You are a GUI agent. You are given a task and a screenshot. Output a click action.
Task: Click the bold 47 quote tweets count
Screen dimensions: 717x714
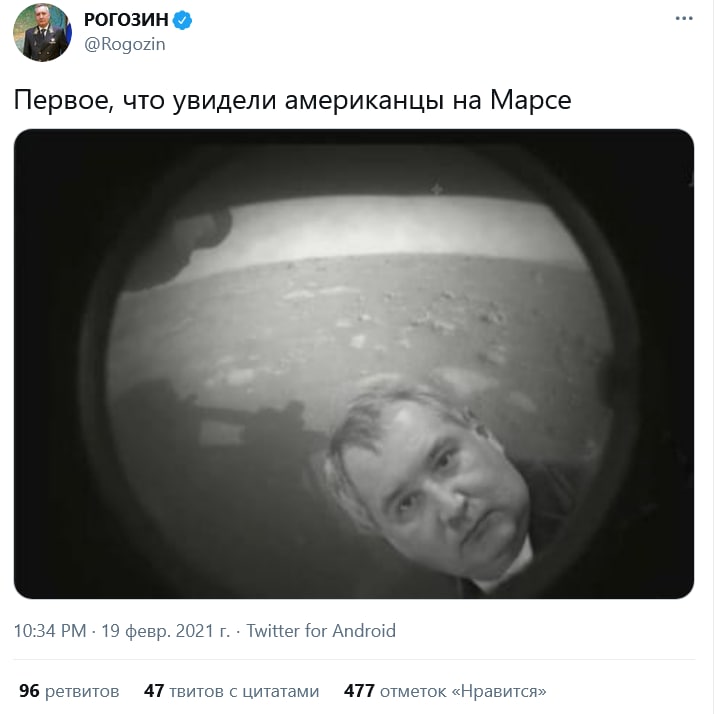pos(154,691)
